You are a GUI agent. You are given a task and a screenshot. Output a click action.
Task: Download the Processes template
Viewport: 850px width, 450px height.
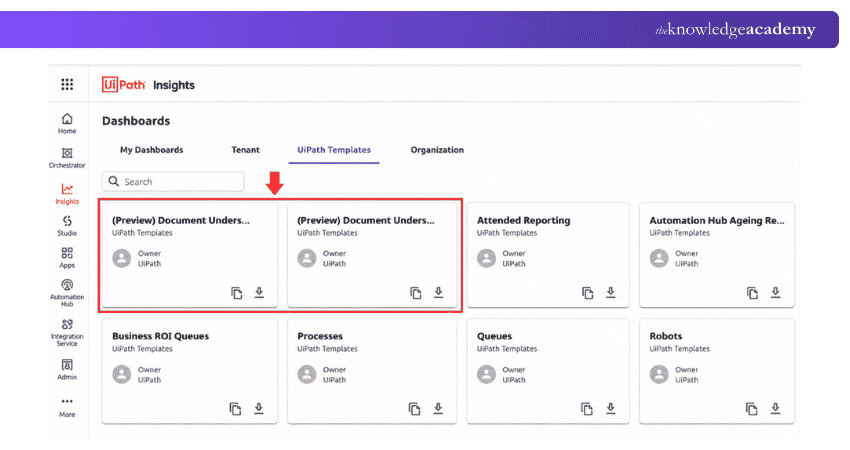(439, 408)
